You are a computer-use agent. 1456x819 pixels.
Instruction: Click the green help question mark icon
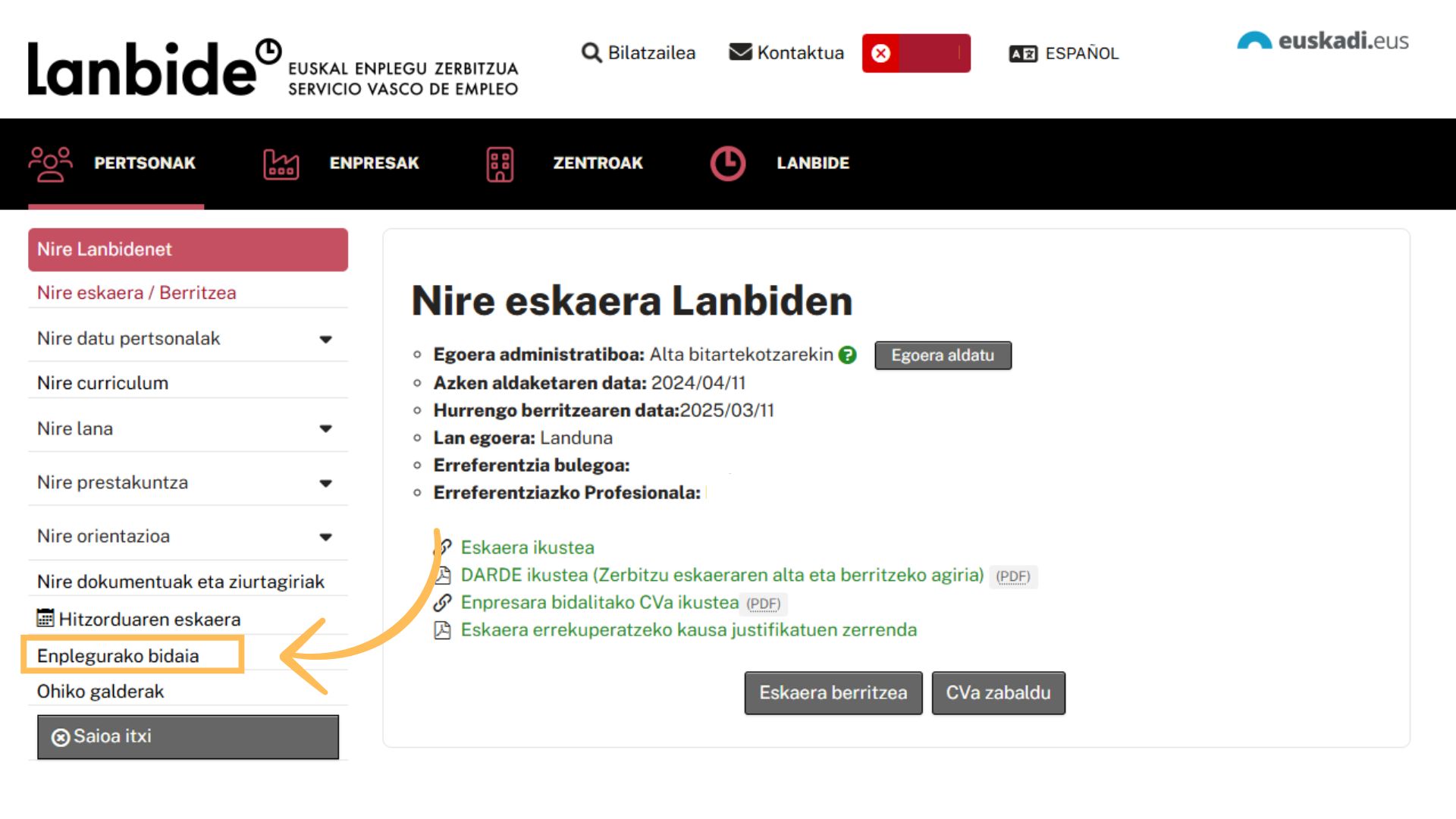[x=848, y=355]
